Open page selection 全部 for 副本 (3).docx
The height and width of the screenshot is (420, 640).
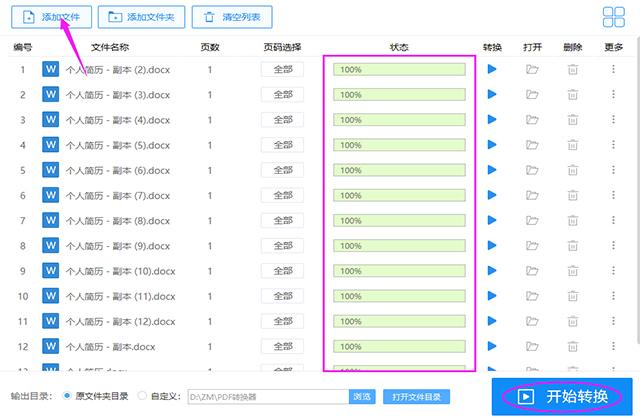coord(282,95)
